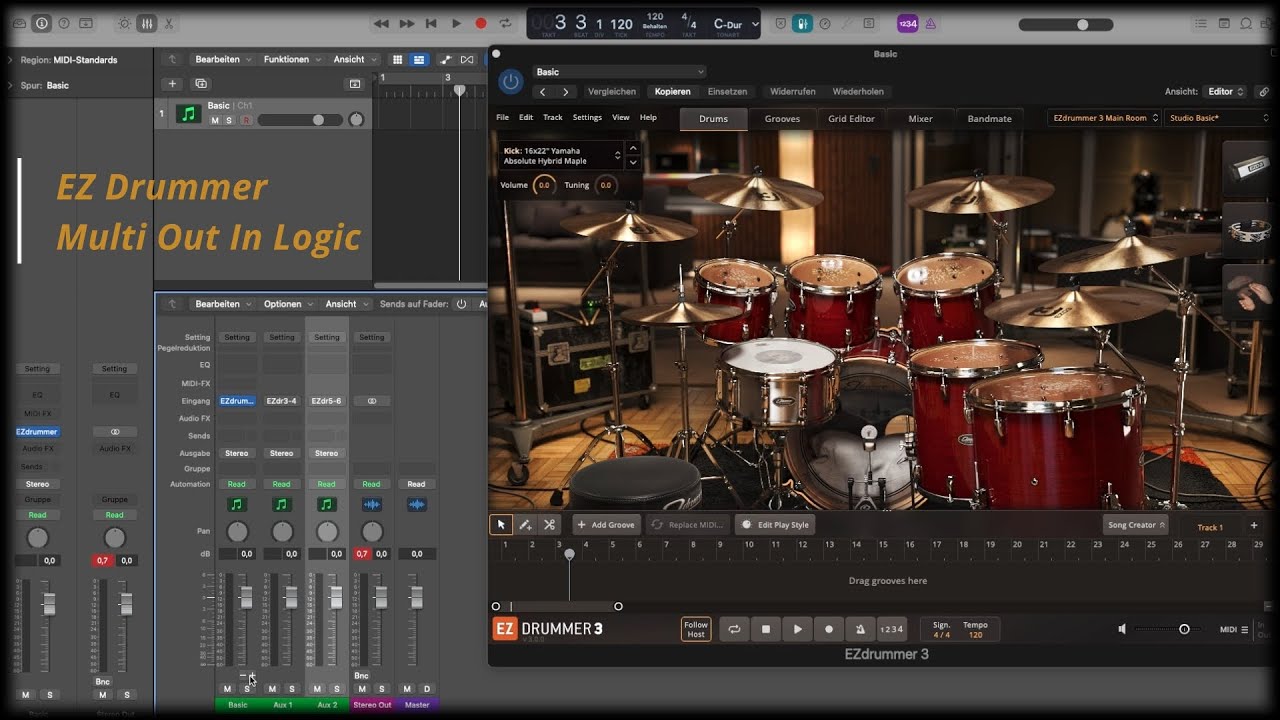Open the Ansicht menu in the tracks area

pyautogui.click(x=354, y=59)
